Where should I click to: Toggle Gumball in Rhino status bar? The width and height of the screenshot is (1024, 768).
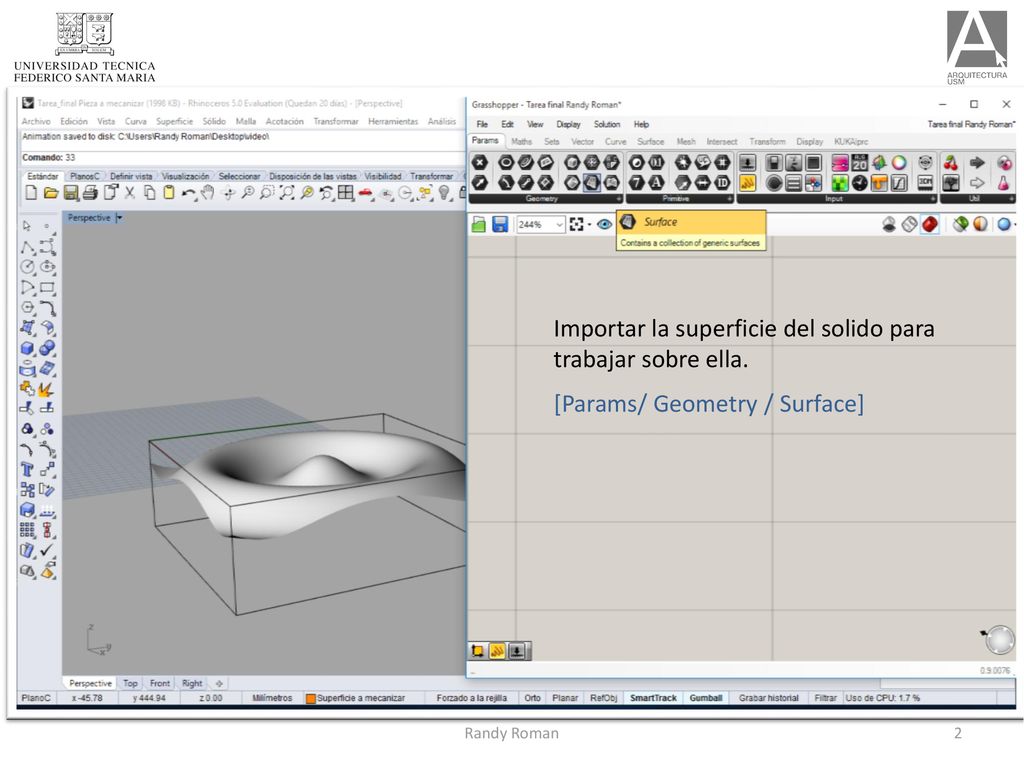click(x=706, y=698)
